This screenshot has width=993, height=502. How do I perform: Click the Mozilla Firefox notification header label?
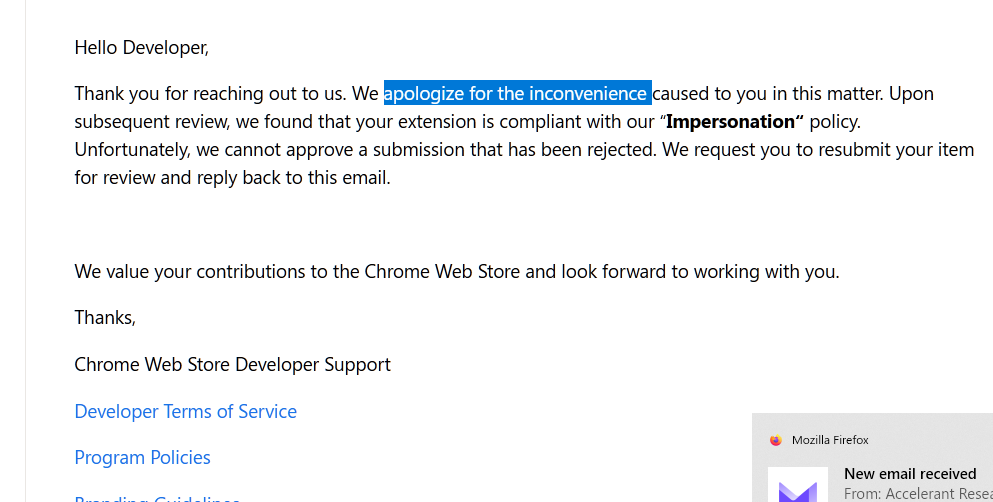[830, 440]
